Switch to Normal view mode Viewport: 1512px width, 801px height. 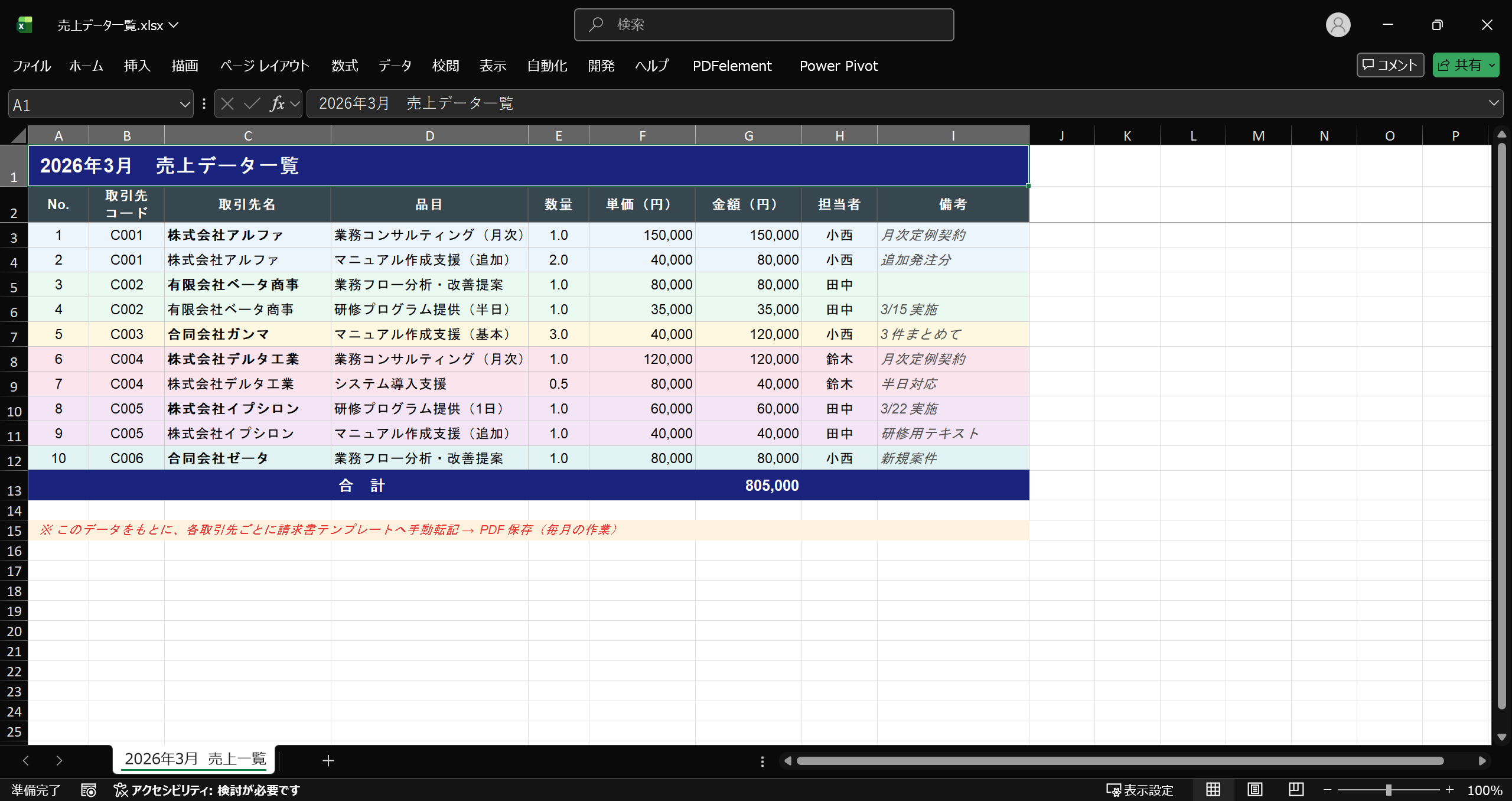1213,790
